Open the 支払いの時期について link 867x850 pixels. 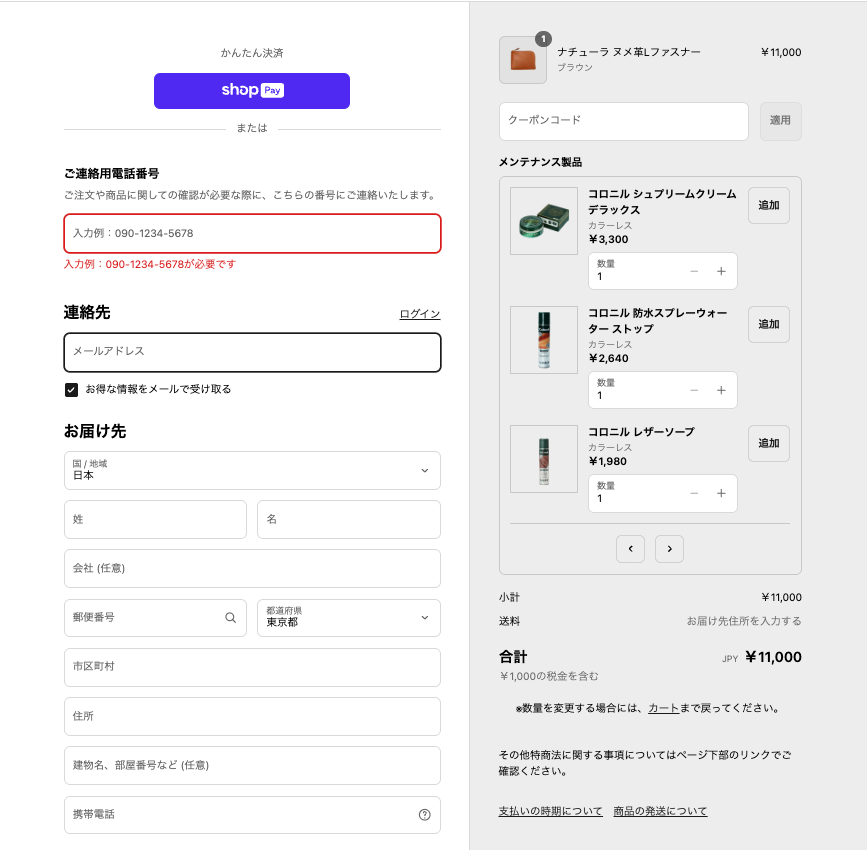[x=550, y=811]
